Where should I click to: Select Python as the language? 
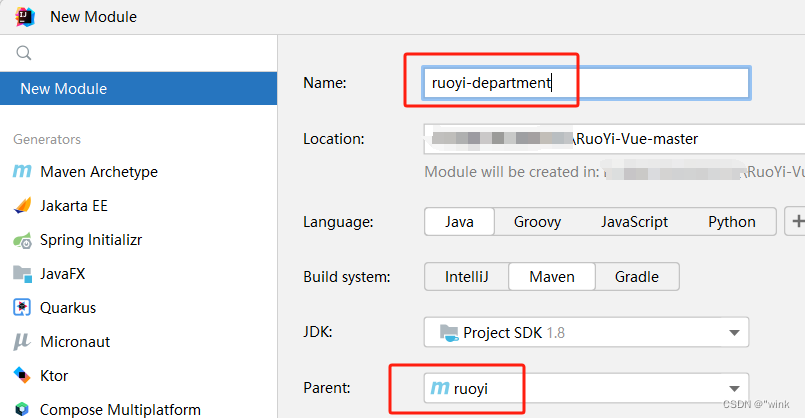pyautogui.click(x=732, y=221)
